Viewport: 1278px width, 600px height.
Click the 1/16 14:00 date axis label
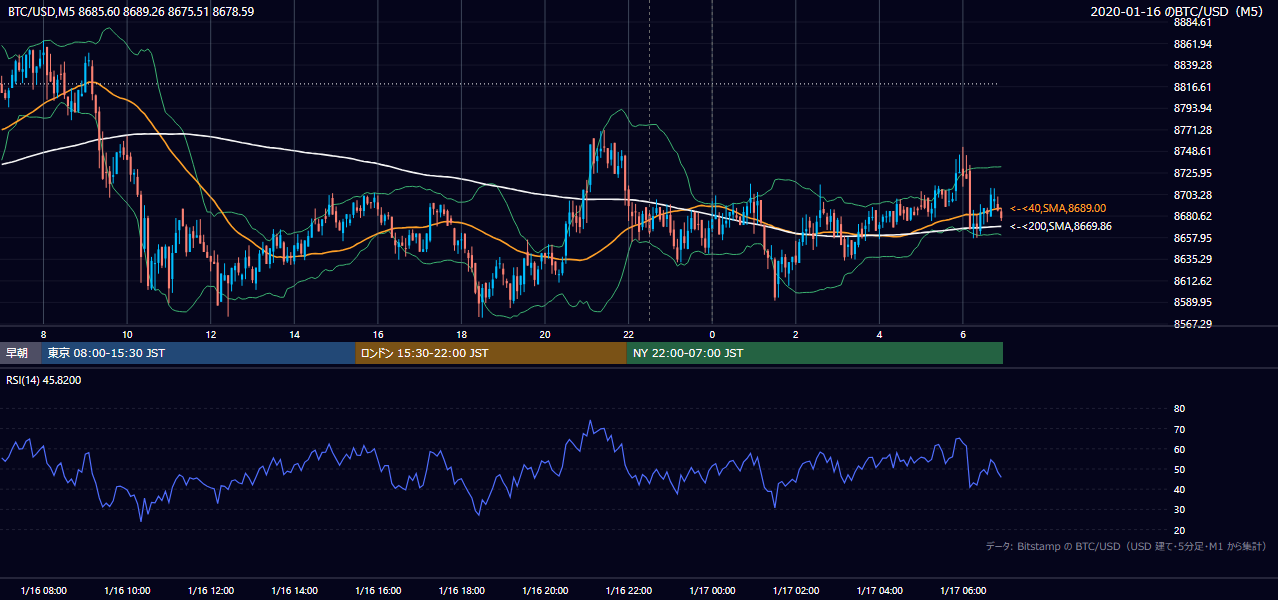[294, 590]
